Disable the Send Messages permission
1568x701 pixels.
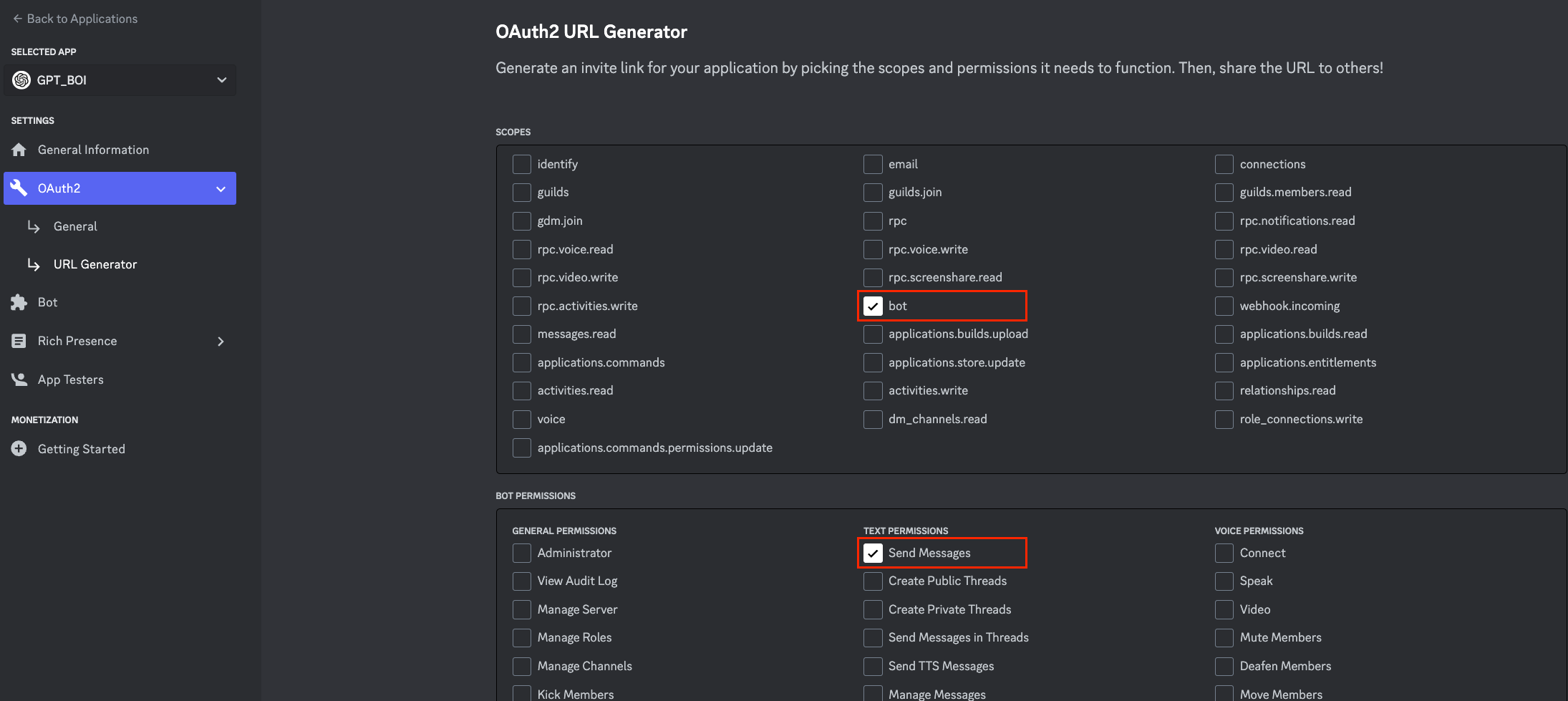click(x=873, y=553)
